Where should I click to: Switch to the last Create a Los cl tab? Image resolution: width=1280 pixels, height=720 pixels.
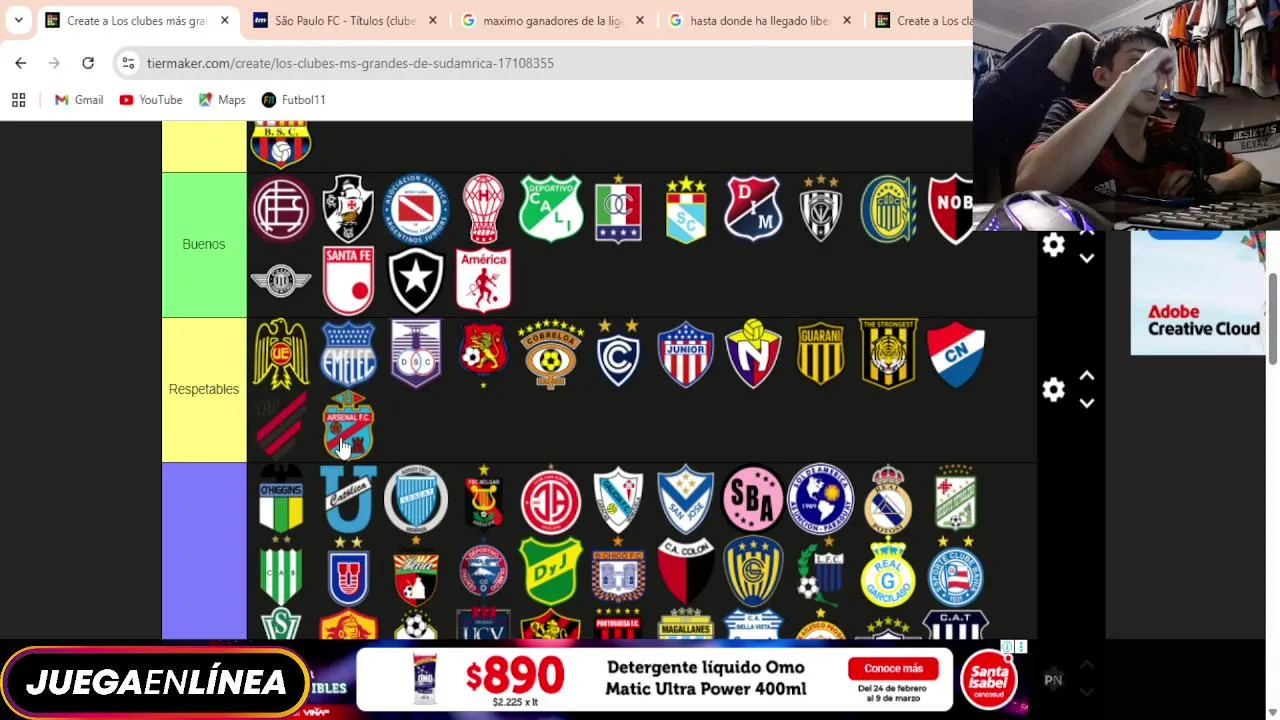[922, 20]
